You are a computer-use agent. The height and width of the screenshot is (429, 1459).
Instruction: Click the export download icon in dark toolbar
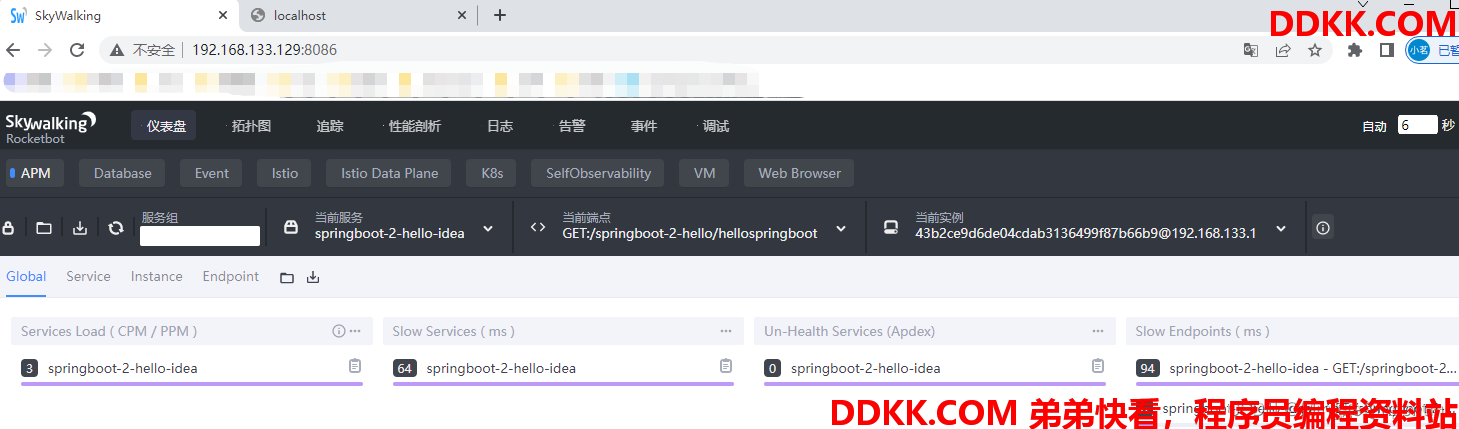coord(80,228)
